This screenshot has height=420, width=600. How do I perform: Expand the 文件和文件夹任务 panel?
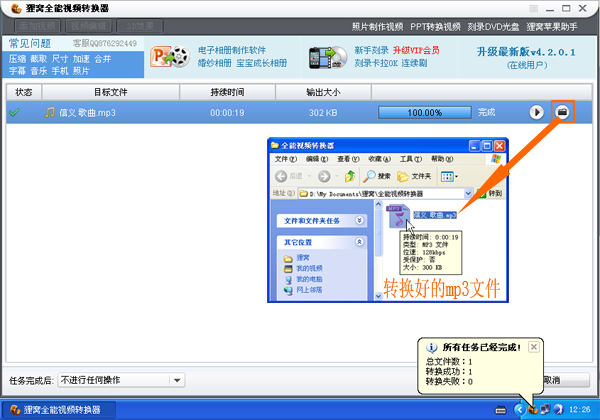tap(359, 220)
